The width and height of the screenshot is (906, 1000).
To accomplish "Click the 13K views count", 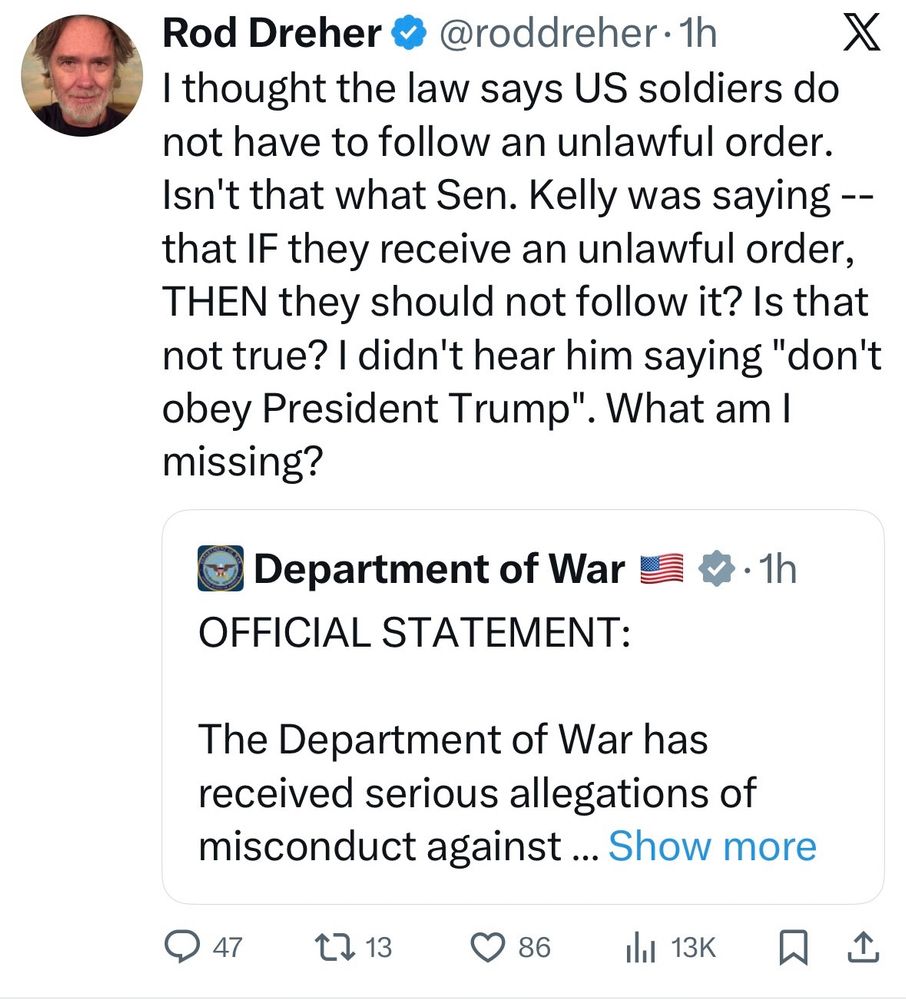I will tap(693, 947).
